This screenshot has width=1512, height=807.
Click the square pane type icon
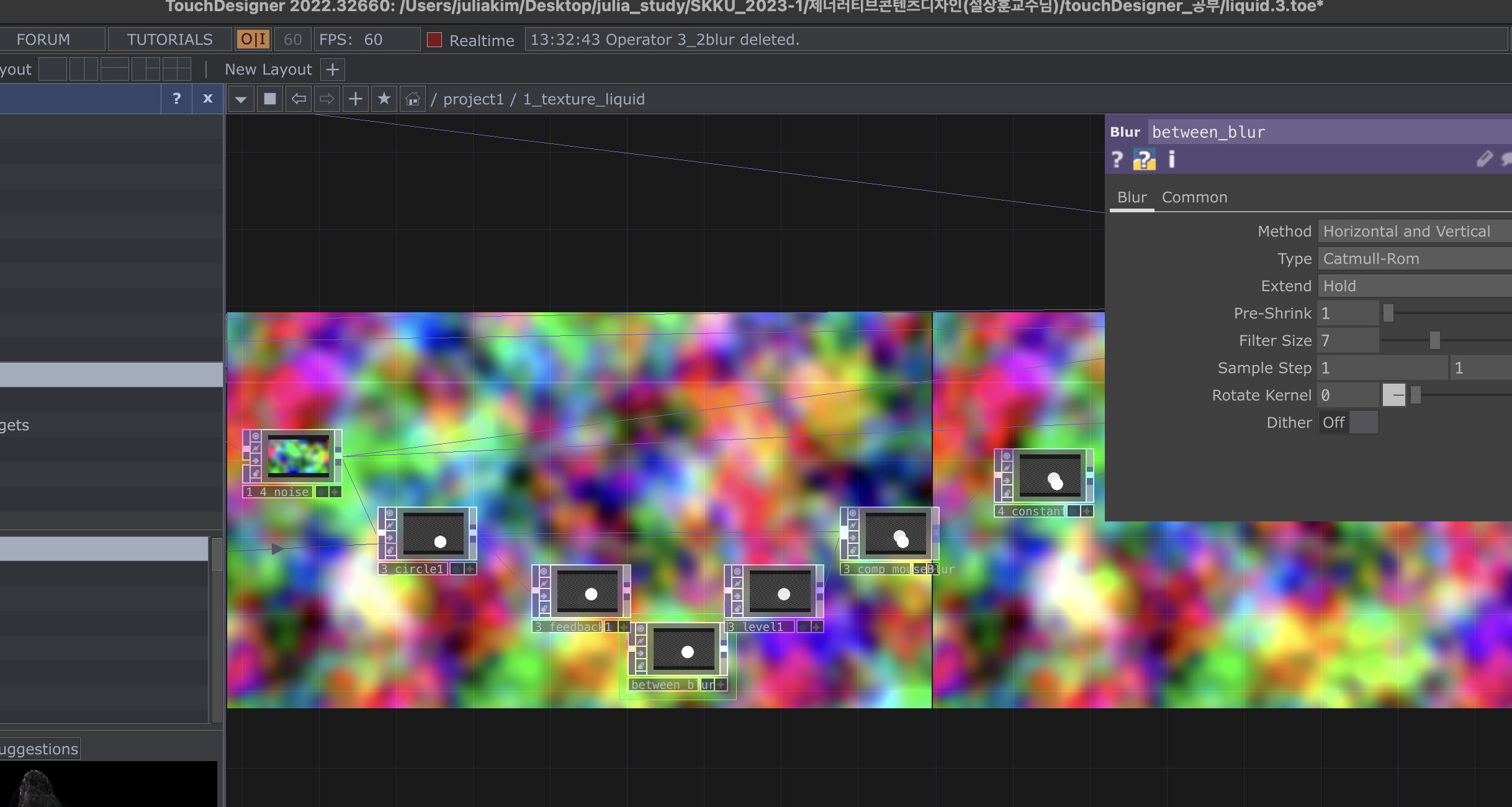click(270, 99)
